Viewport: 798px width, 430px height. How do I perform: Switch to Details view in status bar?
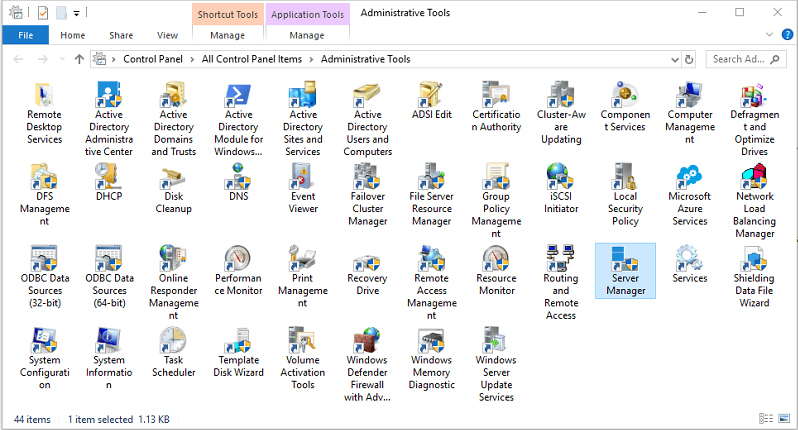(x=766, y=418)
